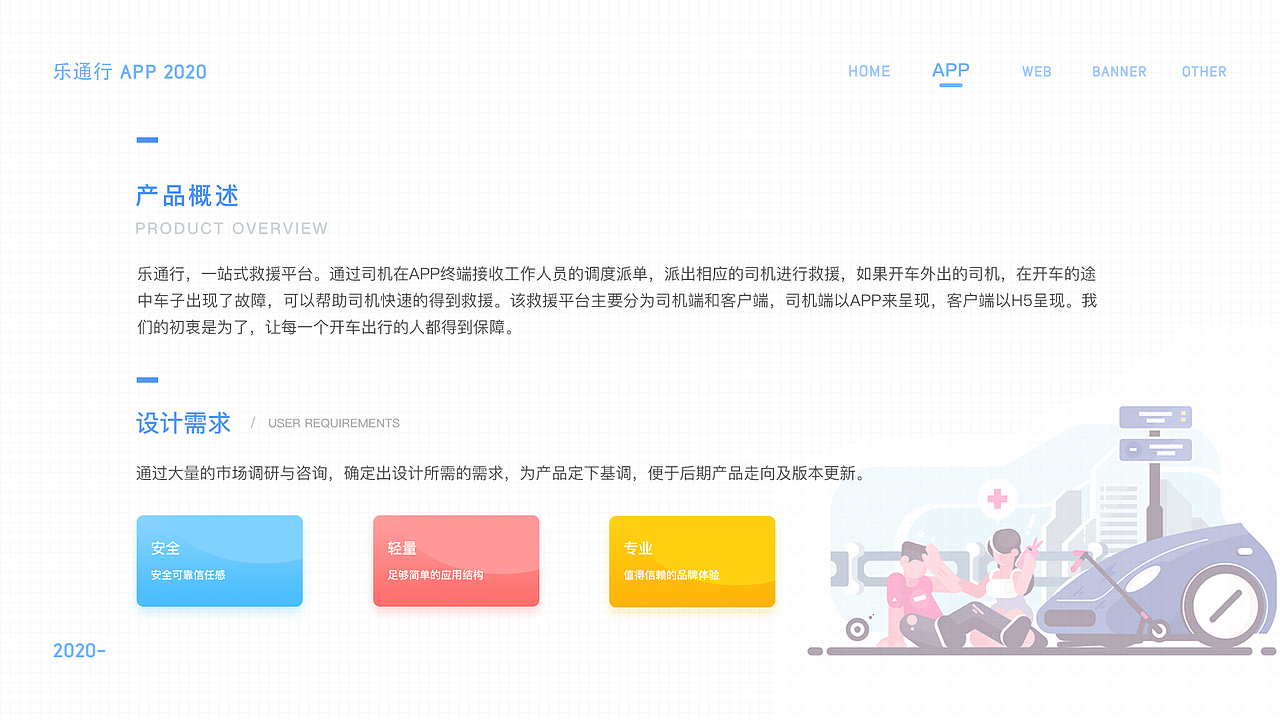Screen dimensions: 1280x720
Task: Select the yellow 专业 color card
Action: 692,561
